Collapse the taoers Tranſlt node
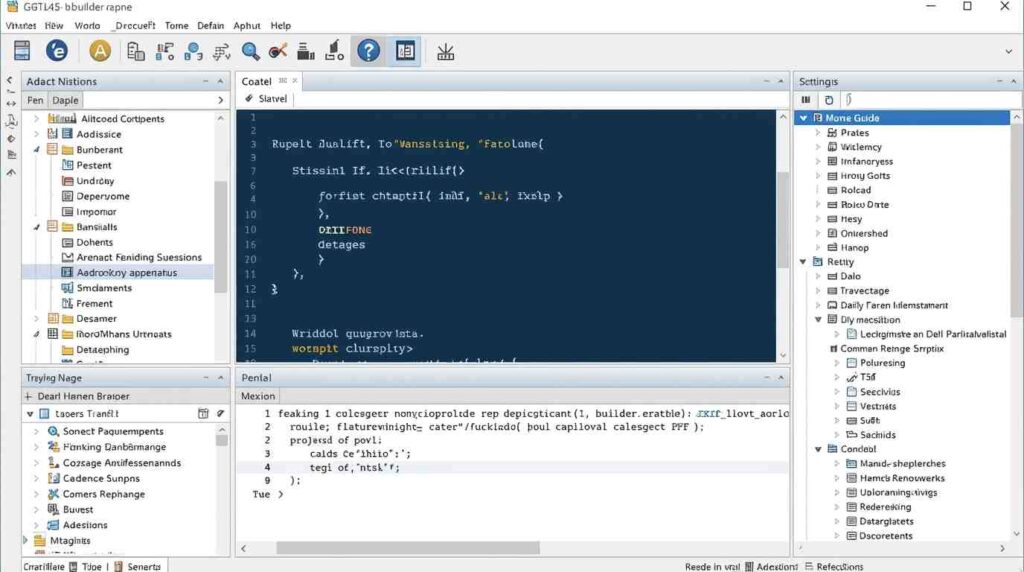The image size is (1024, 572). point(30,414)
